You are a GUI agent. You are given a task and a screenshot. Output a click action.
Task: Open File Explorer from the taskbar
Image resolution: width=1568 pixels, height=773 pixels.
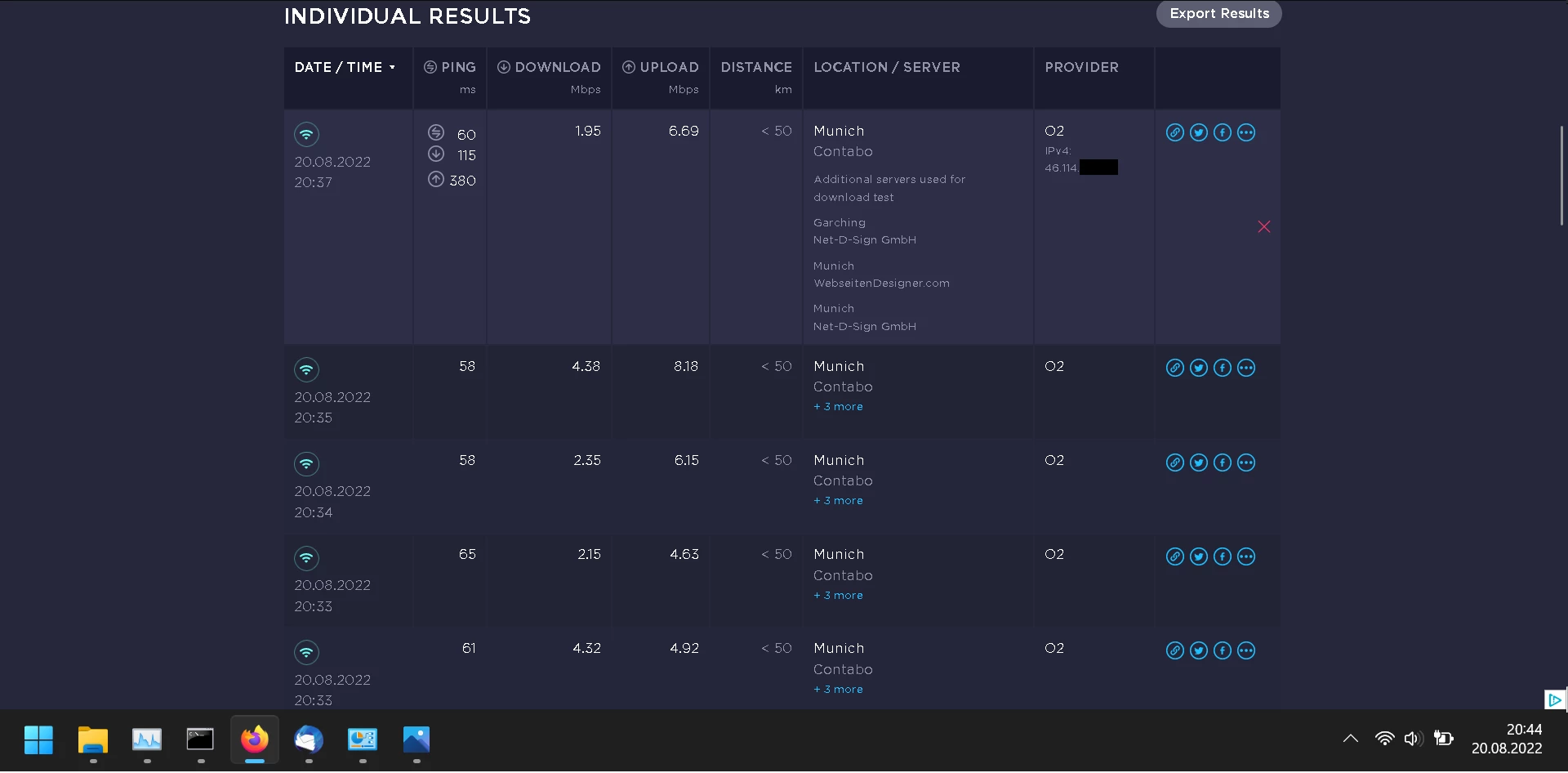click(x=93, y=740)
